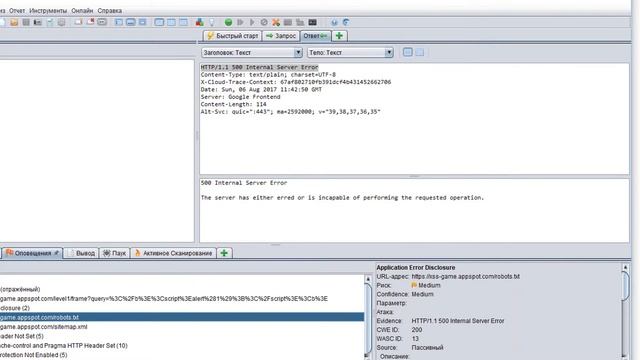The width and height of the screenshot is (640, 360).
Task: Select the Header Not Set (5) alert
Action: coord(182,336)
